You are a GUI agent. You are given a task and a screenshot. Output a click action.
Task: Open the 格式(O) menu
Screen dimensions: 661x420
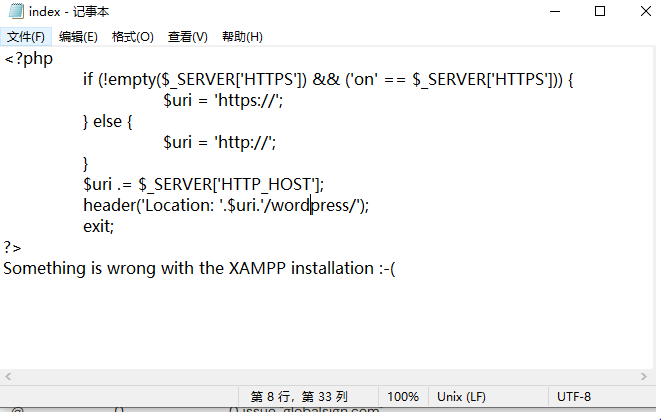(x=132, y=37)
